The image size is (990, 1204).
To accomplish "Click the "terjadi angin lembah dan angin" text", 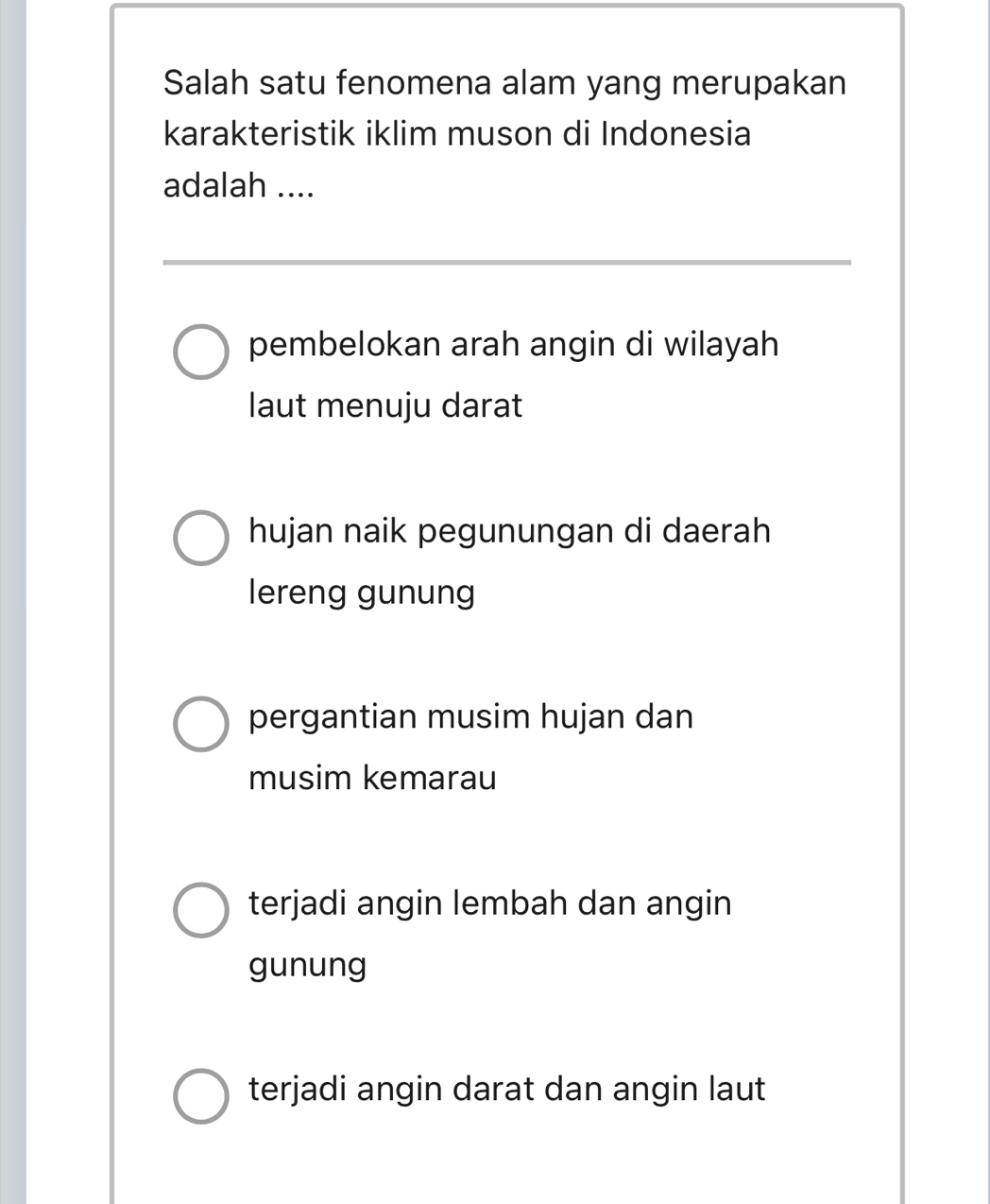I will (489, 903).
